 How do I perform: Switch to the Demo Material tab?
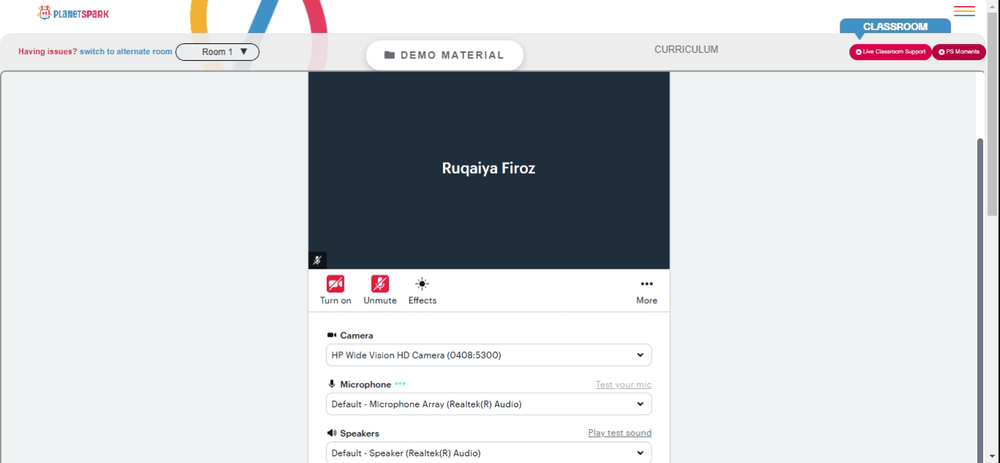pos(445,55)
